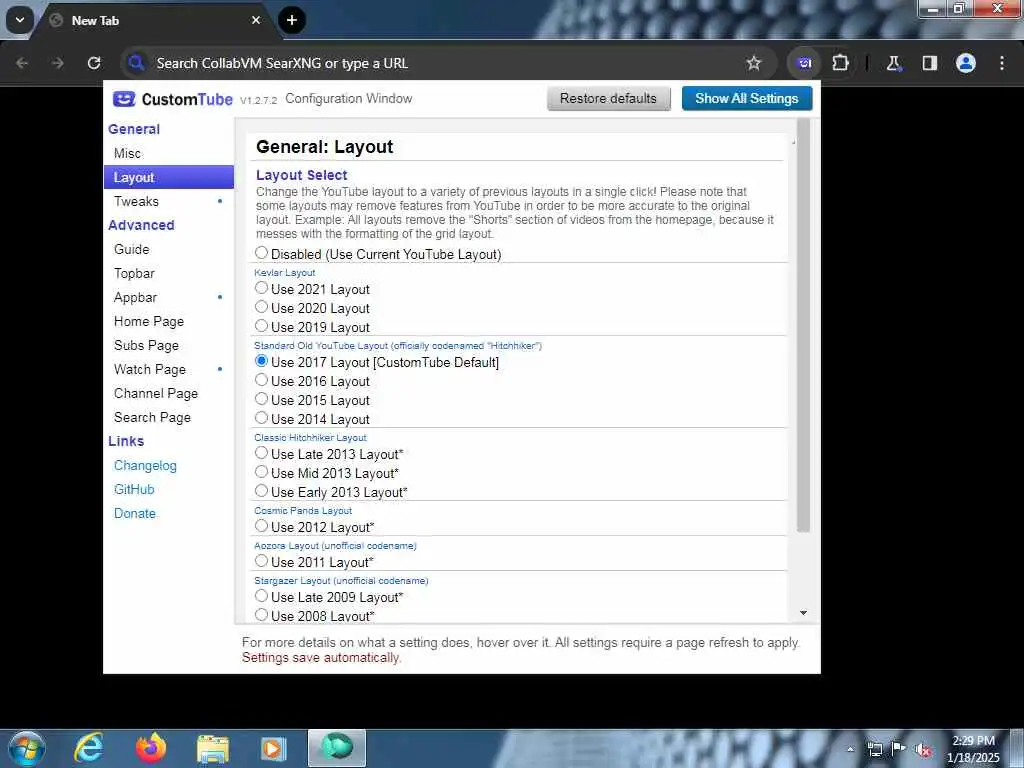Toggle the Chrome side panel icon

point(929,63)
